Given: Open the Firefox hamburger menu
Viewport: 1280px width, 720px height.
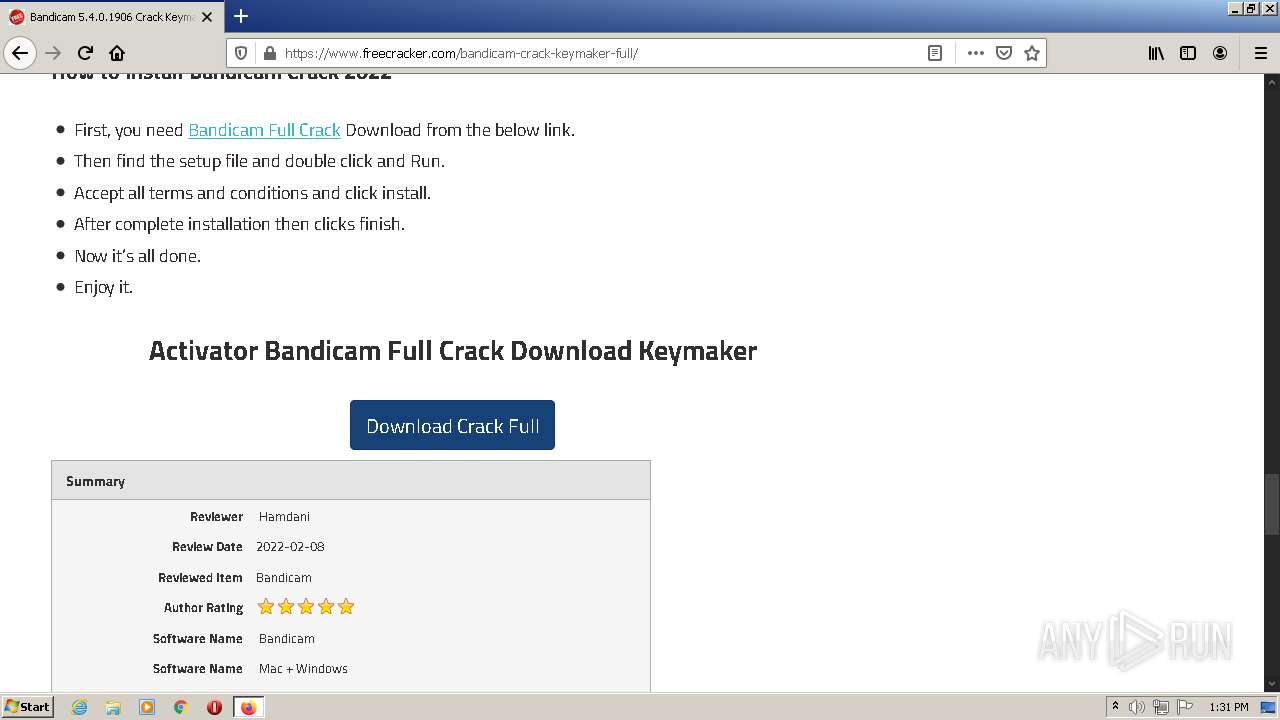Looking at the screenshot, I should (x=1260, y=53).
